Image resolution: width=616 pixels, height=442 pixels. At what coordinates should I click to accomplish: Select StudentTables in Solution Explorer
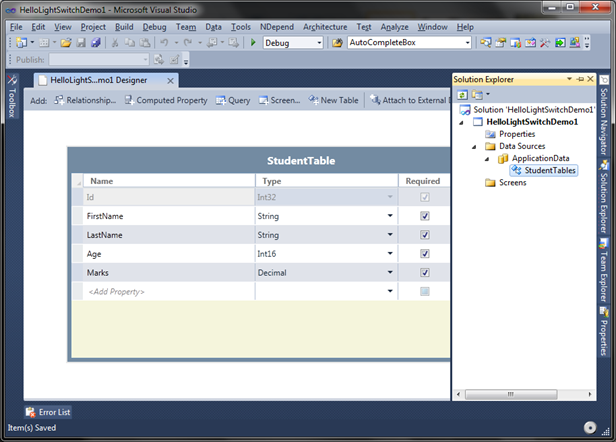pyautogui.click(x=544, y=170)
